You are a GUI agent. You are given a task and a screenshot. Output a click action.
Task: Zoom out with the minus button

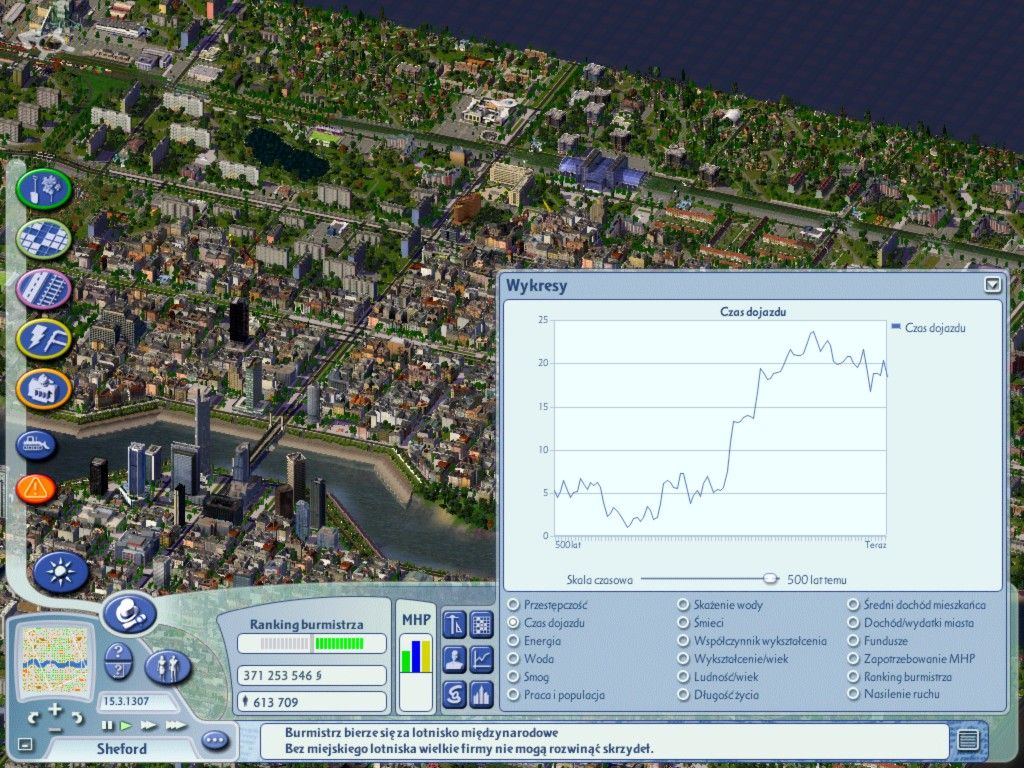pos(55,730)
